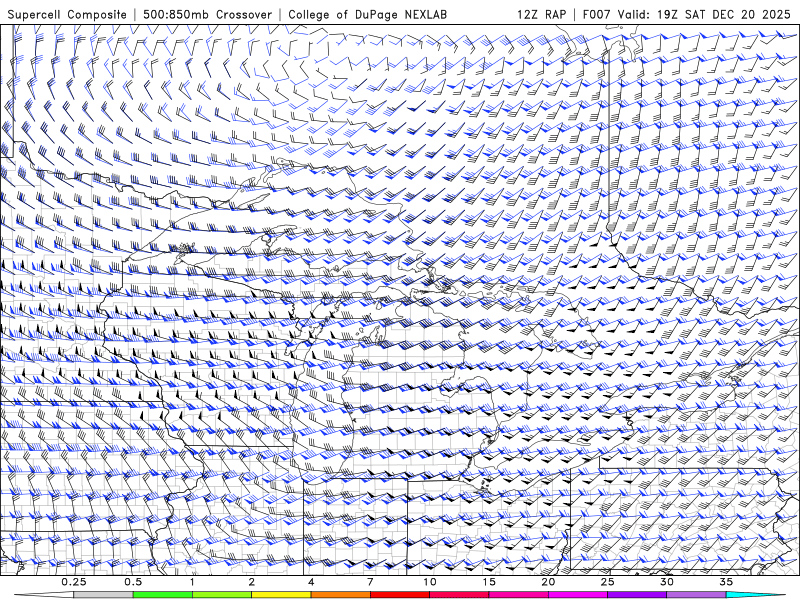Select the gray legend swatch between 0.25 and 0.5
The height and width of the screenshot is (600, 800).
tap(104, 595)
